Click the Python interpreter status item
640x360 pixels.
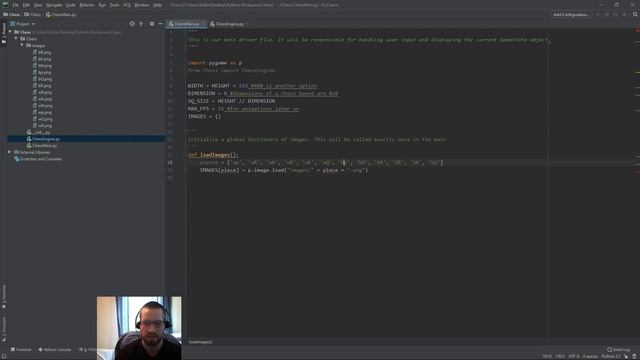point(610,356)
